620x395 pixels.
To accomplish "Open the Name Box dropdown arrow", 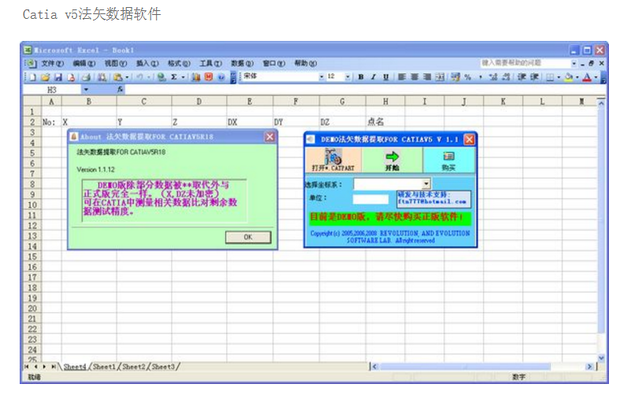I will click(x=86, y=90).
